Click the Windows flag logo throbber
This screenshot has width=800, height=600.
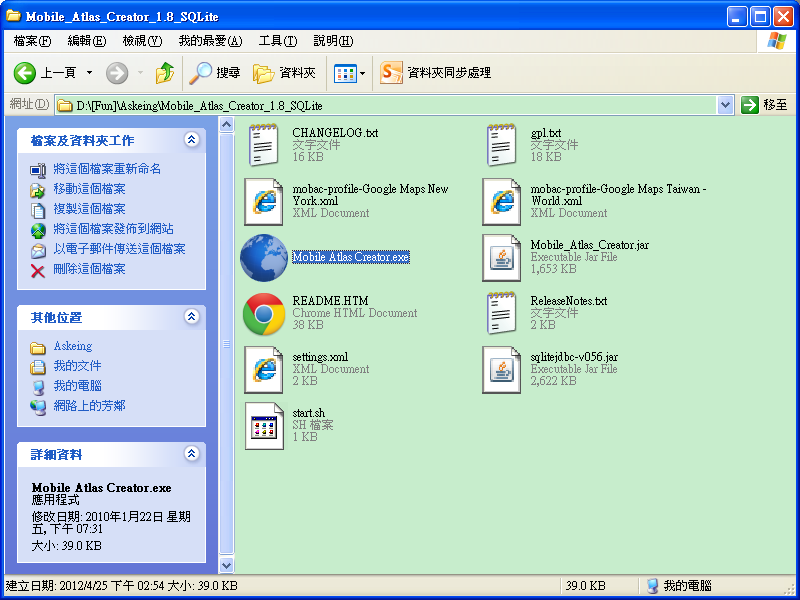(x=777, y=41)
